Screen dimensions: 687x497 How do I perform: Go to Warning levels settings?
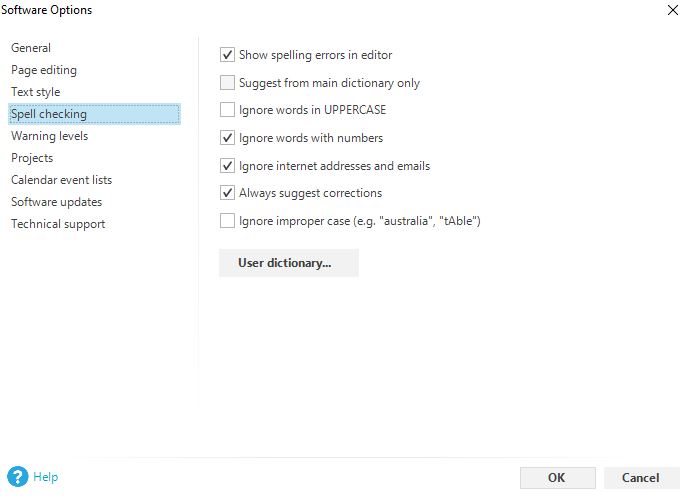[x=49, y=136]
